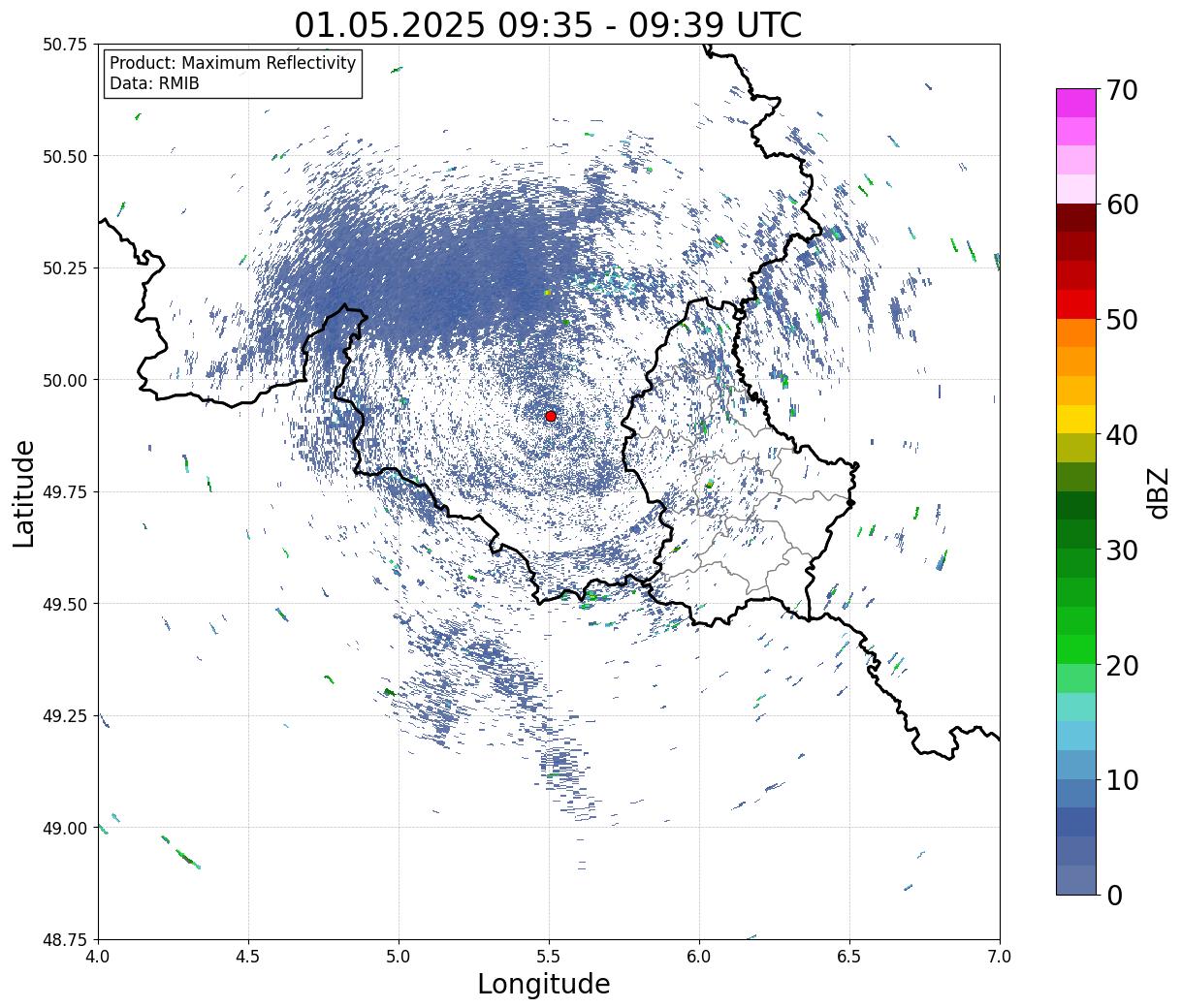Viewport: 1182px width, 1008px height.
Task: Click the magenta top swatch of the colorbar
Action: coord(1075,103)
